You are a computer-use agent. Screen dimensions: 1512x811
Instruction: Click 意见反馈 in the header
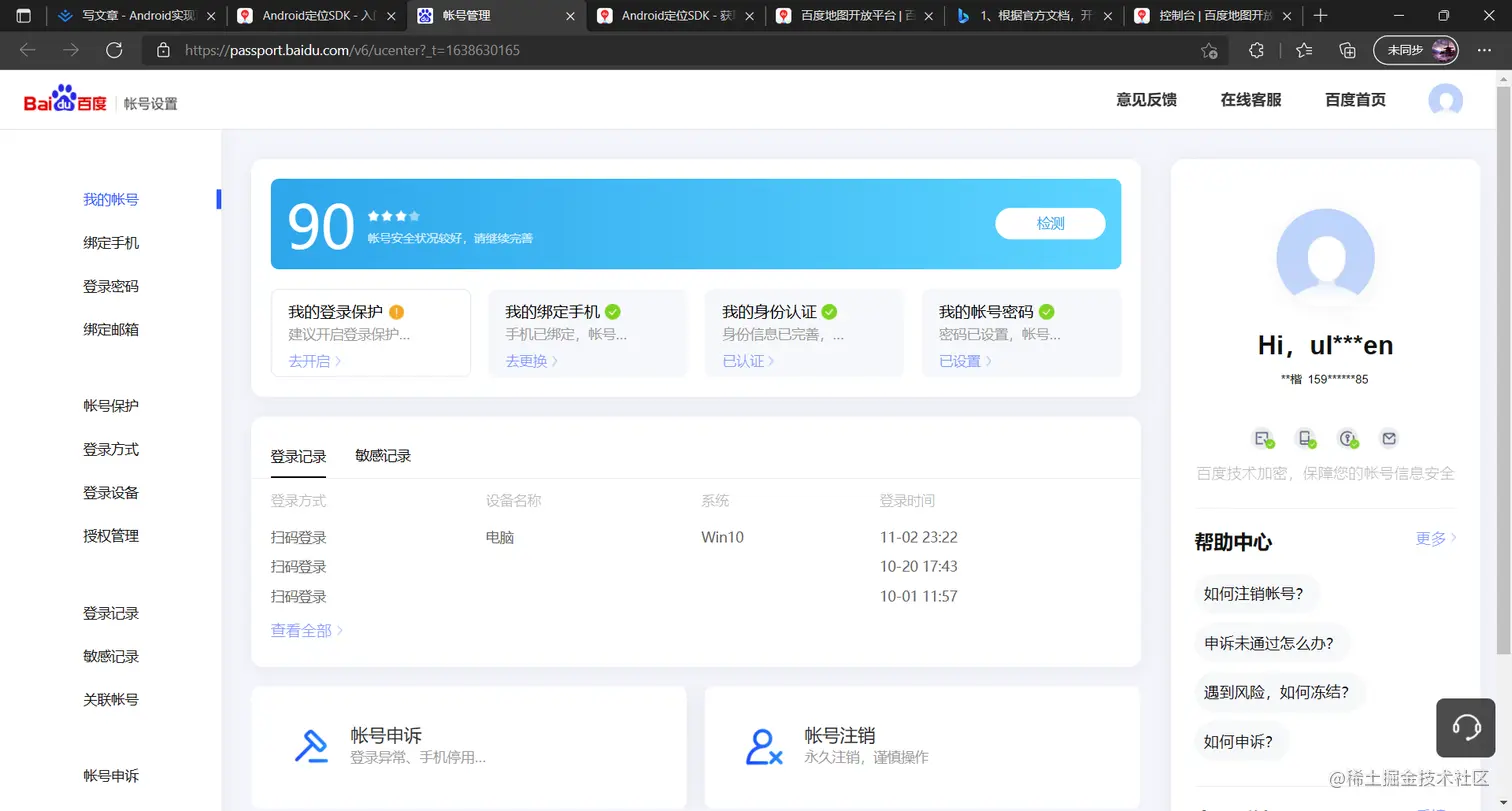click(x=1146, y=100)
